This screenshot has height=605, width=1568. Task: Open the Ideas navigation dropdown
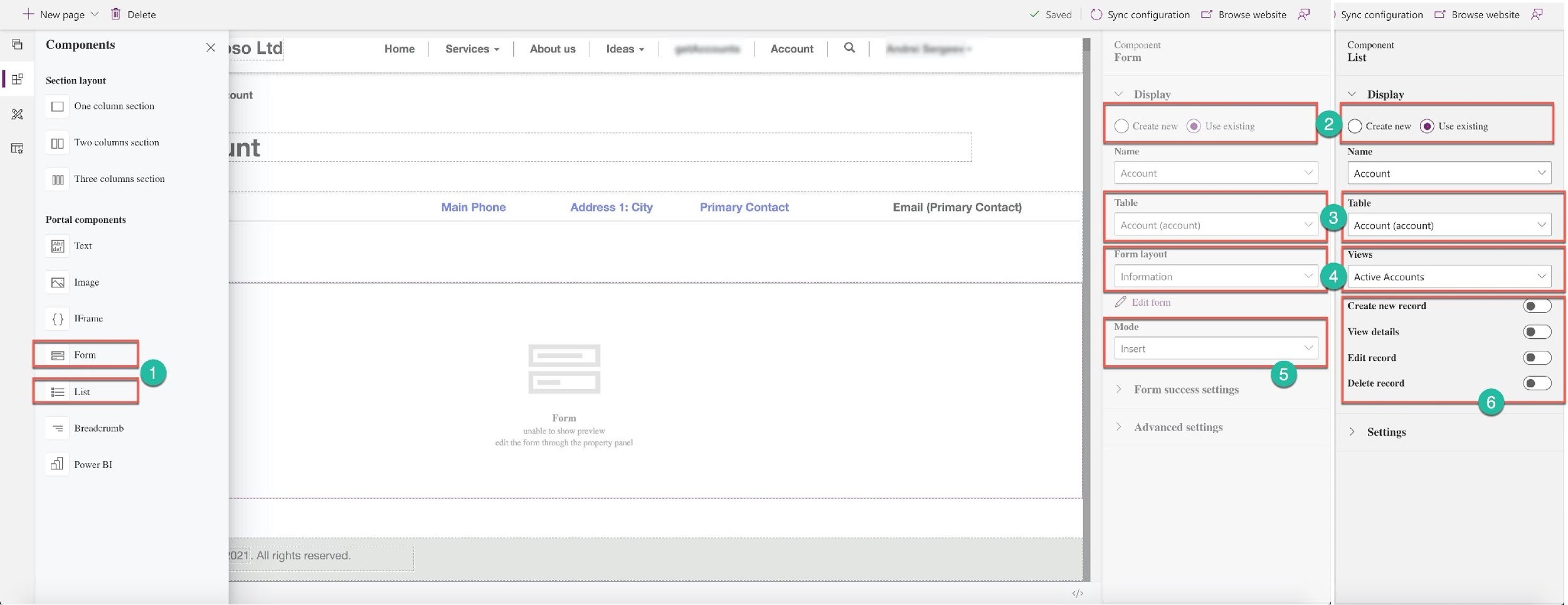(x=625, y=48)
